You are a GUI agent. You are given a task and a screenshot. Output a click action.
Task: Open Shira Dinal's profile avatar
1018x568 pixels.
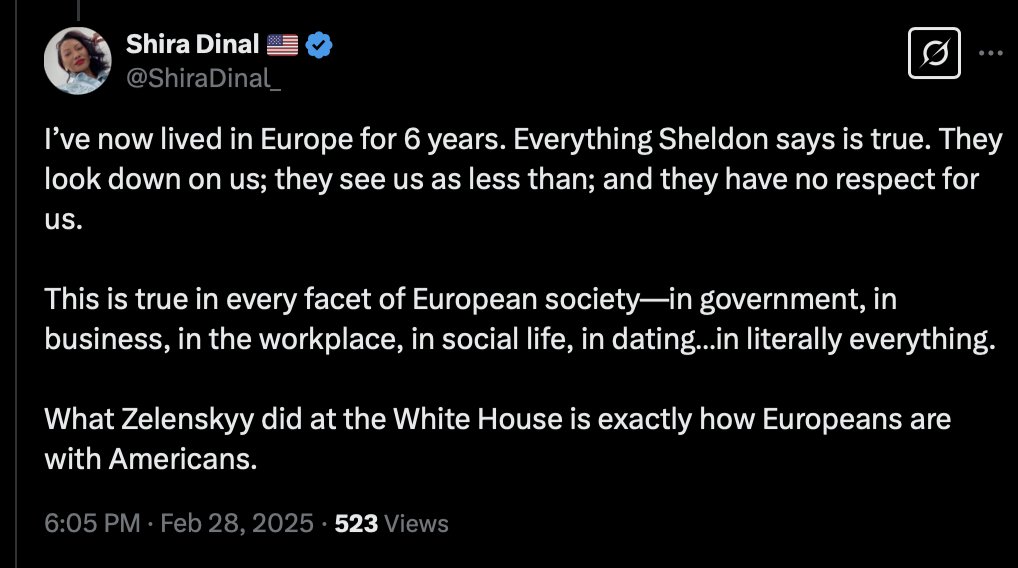[76, 59]
